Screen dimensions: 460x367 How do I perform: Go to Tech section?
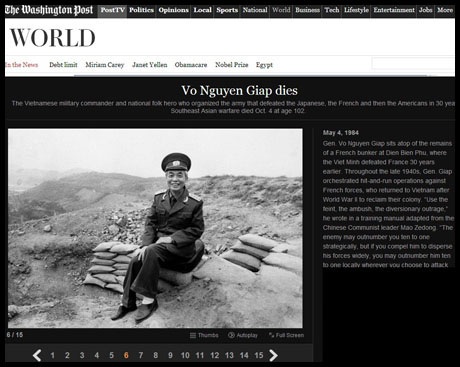click(332, 10)
